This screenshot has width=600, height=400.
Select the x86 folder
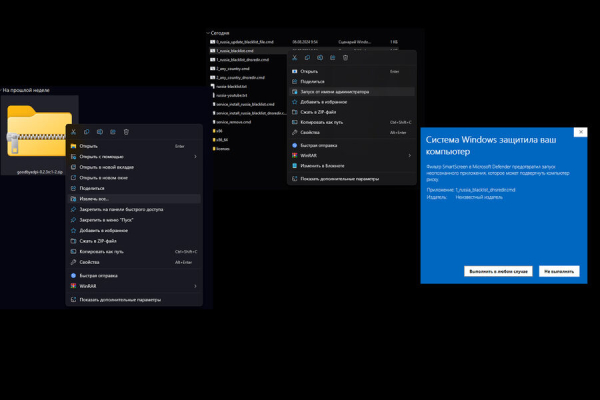(217, 131)
